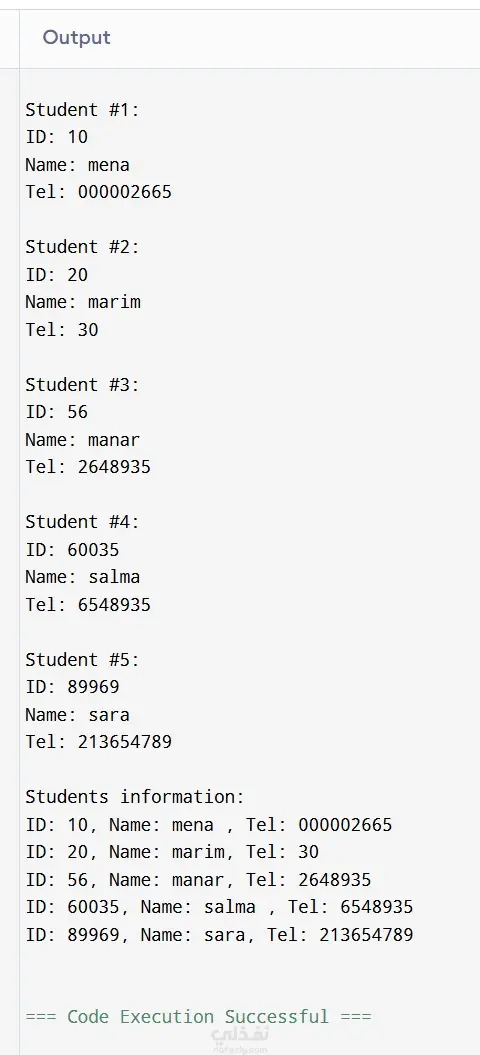The width and height of the screenshot is (480, 1055).
Task: Click the "Name: manar" output line
Action: click(x=83, y=440)
